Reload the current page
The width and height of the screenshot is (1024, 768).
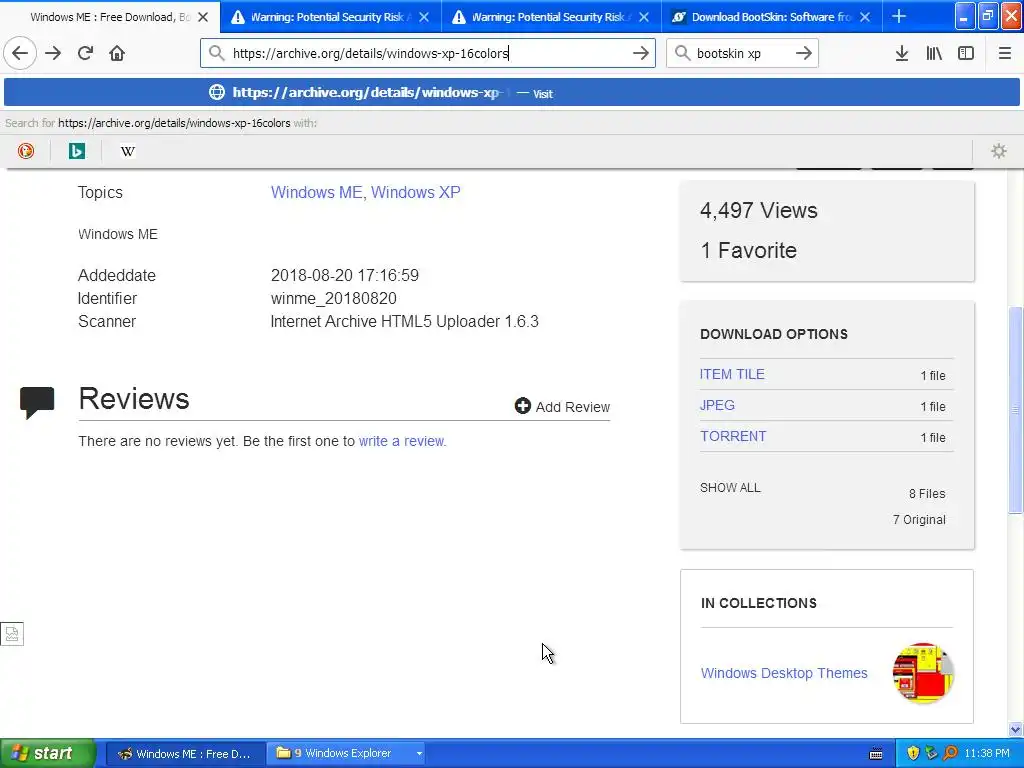pos(85,53)
